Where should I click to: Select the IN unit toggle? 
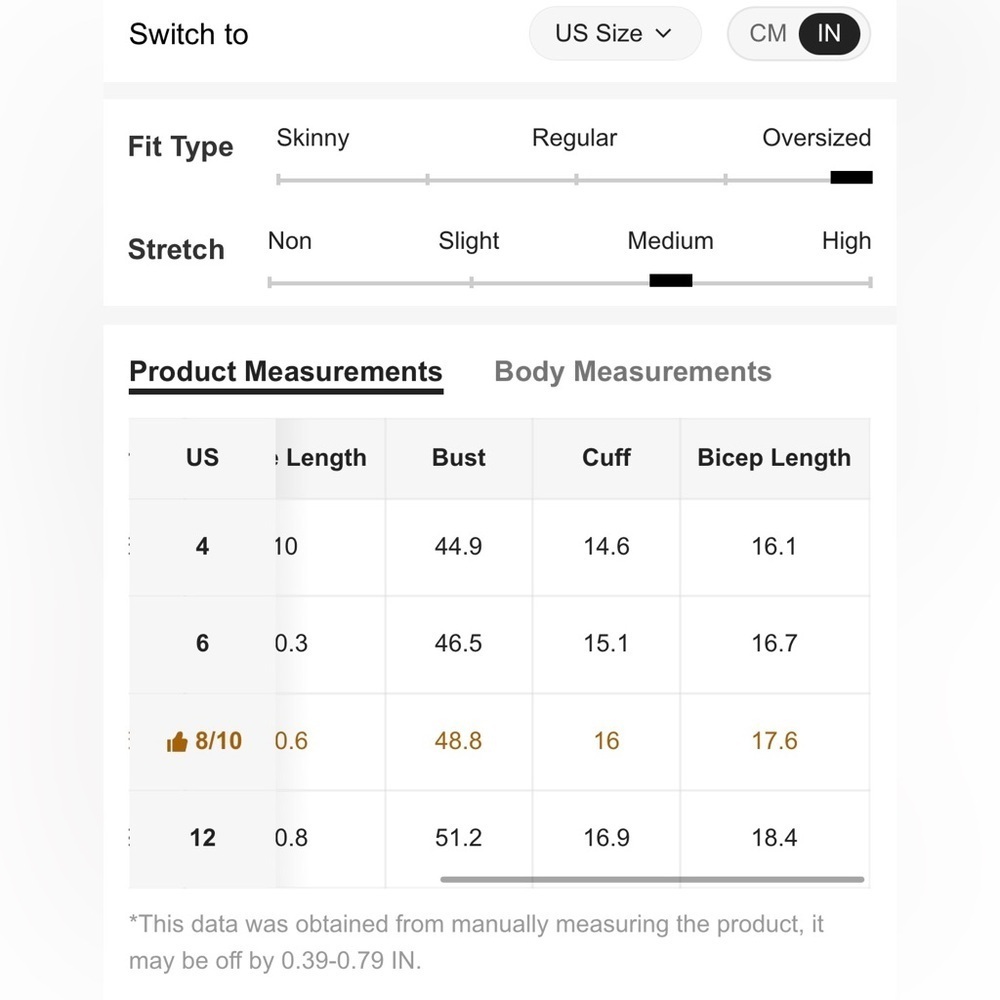pyautogui.click(x=828, y=33)
